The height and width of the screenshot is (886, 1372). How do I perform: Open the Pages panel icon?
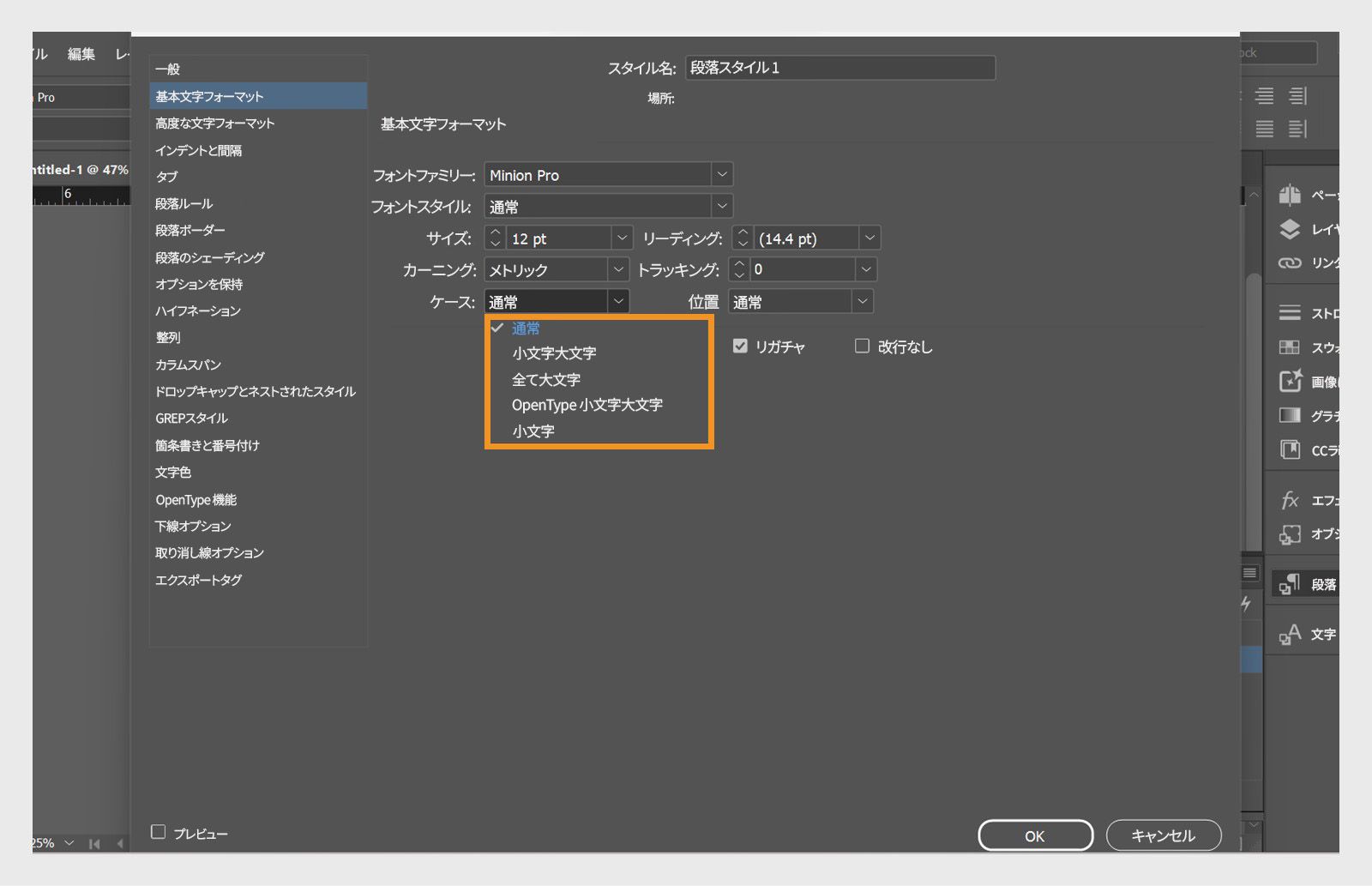(x=1290, y=195)
